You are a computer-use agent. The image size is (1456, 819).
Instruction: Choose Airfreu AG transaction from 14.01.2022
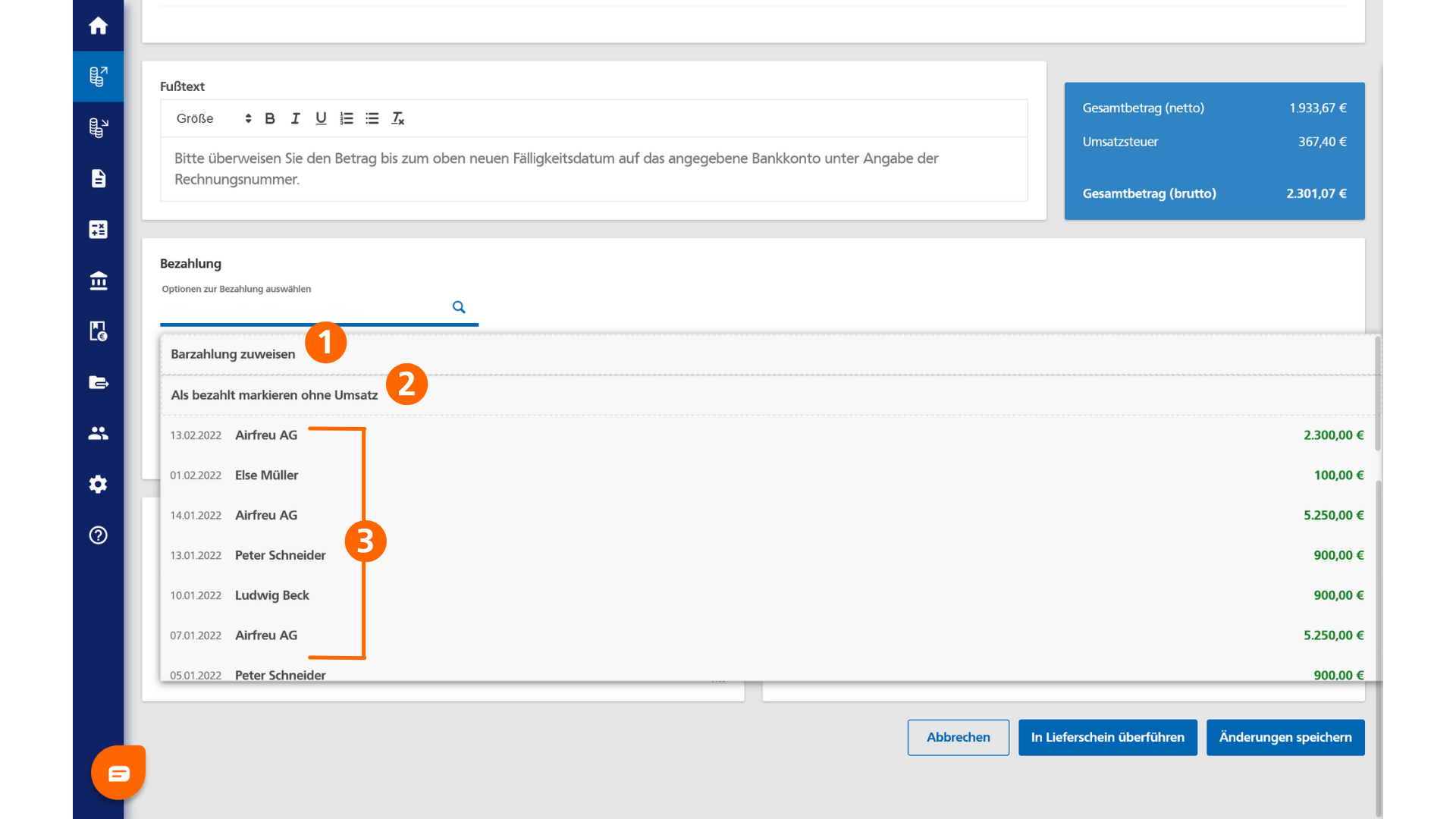click(767, 516)
